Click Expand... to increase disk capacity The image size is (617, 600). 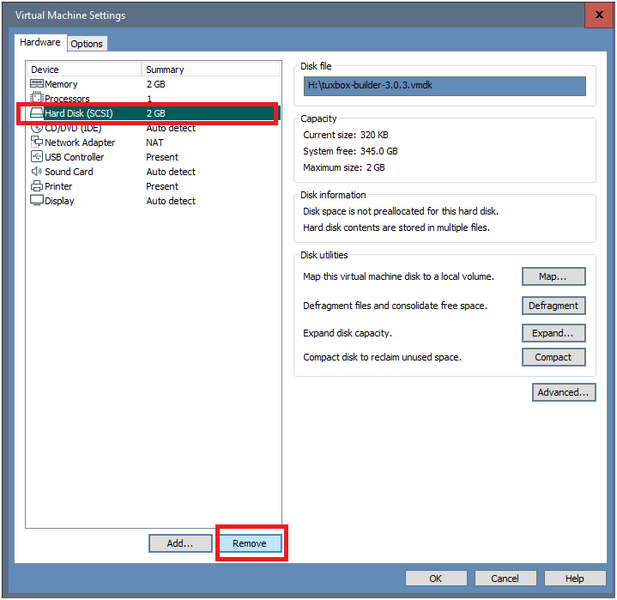tap(553, 333)
